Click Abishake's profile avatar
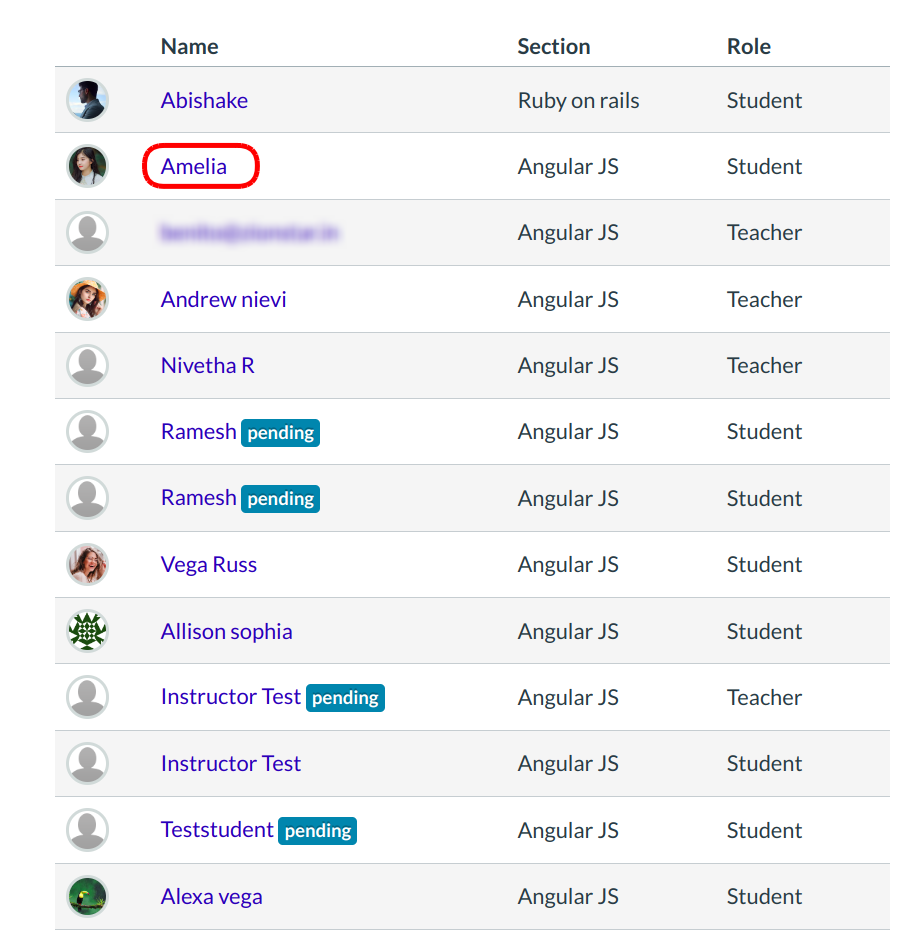The height and width of the screenshot is (937, 913). [87, 100]
